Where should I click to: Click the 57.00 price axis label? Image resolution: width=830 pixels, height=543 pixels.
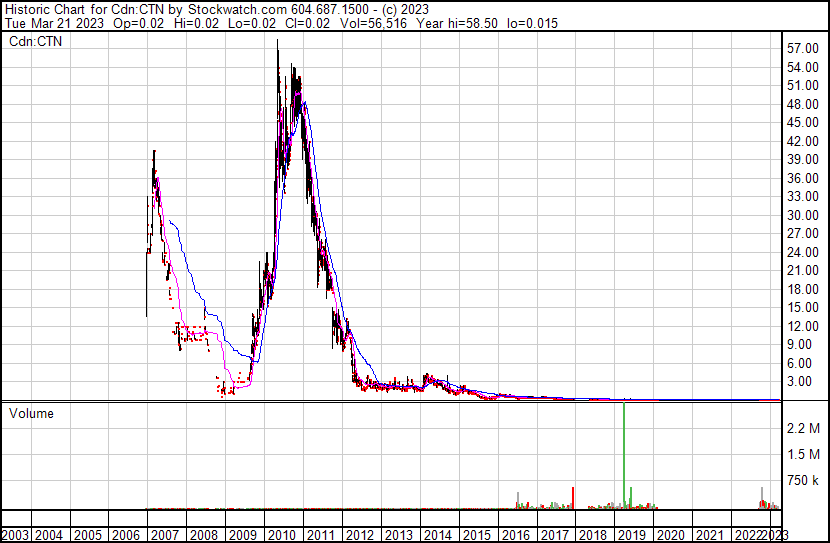click(x=803, y=48)
